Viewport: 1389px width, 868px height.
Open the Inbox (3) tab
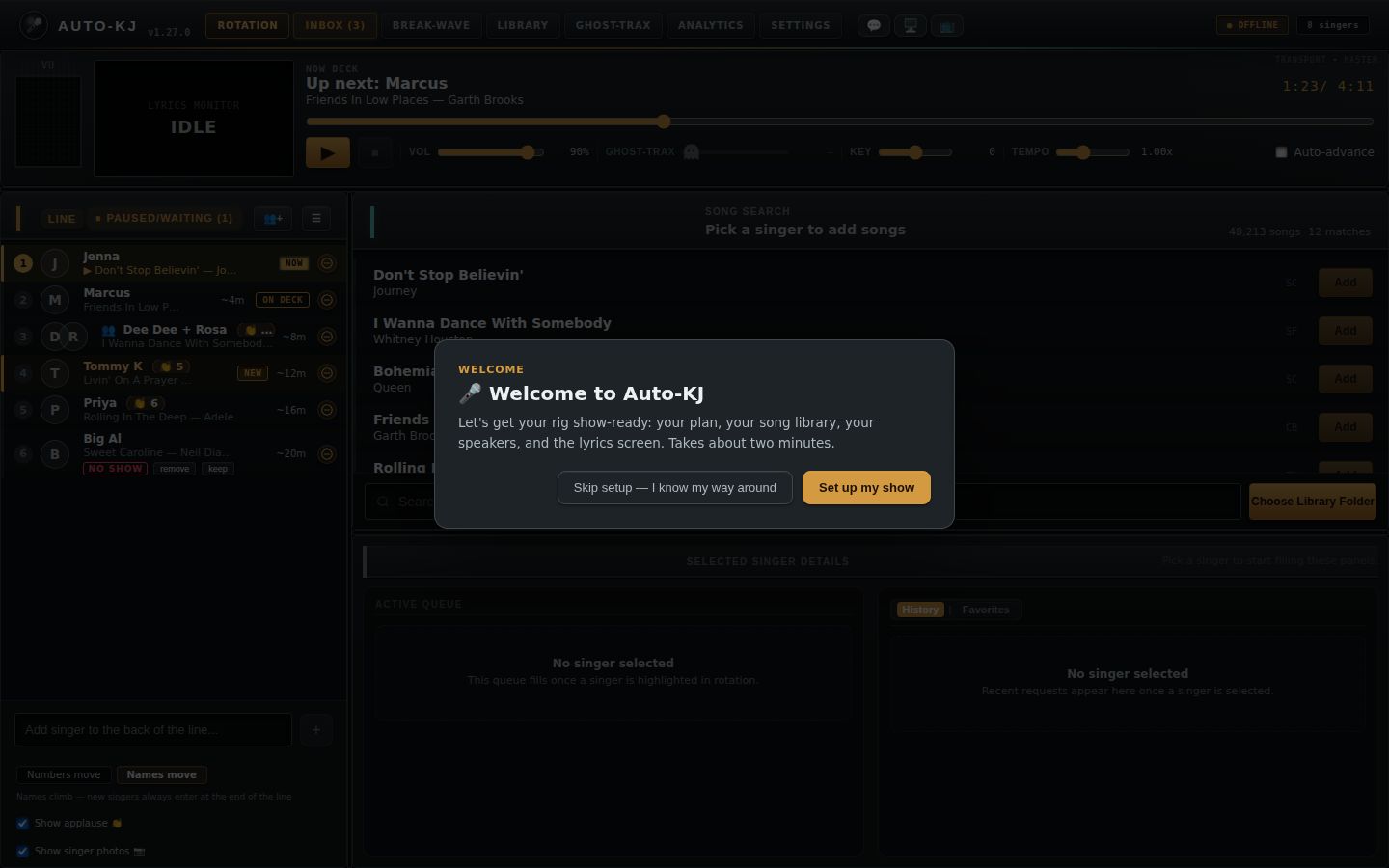pos(335,26)
